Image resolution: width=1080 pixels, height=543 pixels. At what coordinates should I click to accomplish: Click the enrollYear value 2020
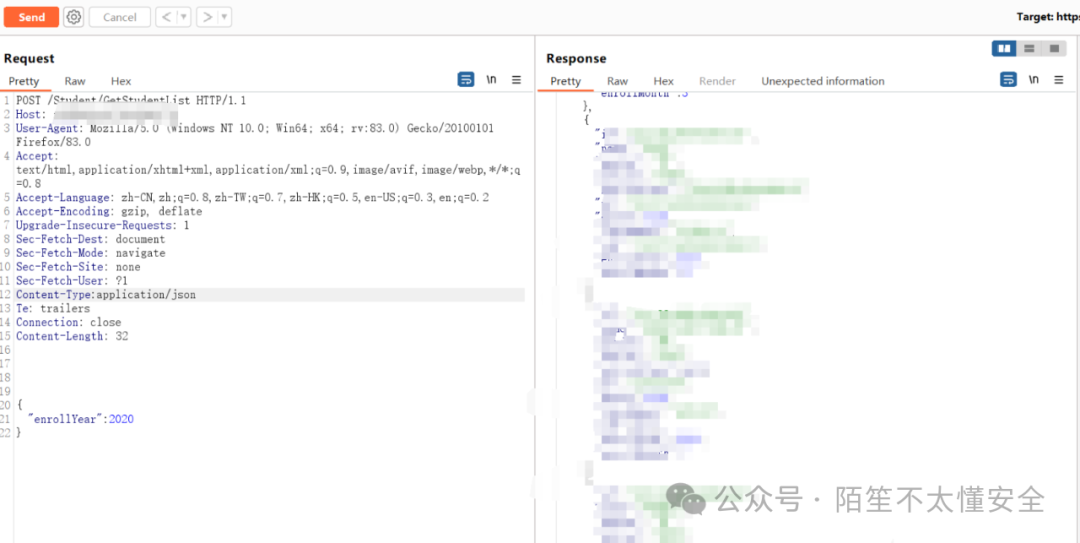click(x=121, y=419)
